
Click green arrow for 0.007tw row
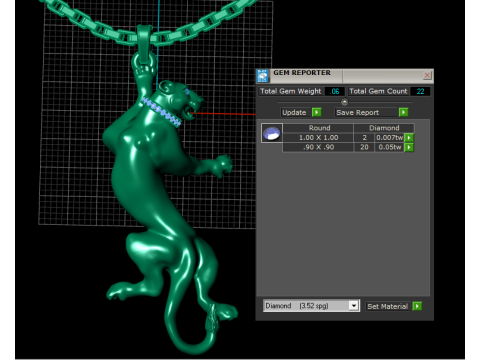click(x=409, y=137)
